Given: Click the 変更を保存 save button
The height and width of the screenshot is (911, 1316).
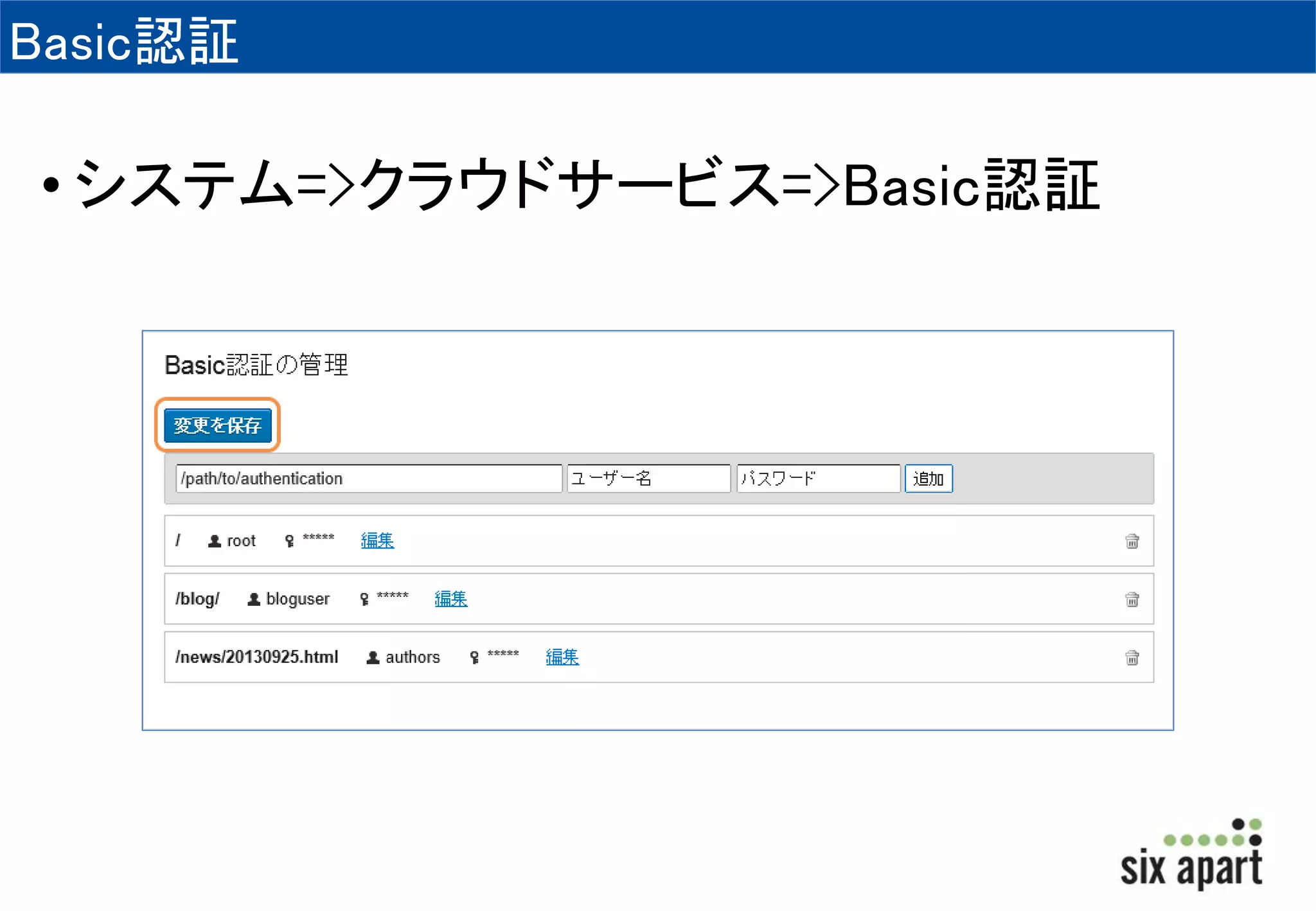Looking at the screenshot, I should (218, 425).
